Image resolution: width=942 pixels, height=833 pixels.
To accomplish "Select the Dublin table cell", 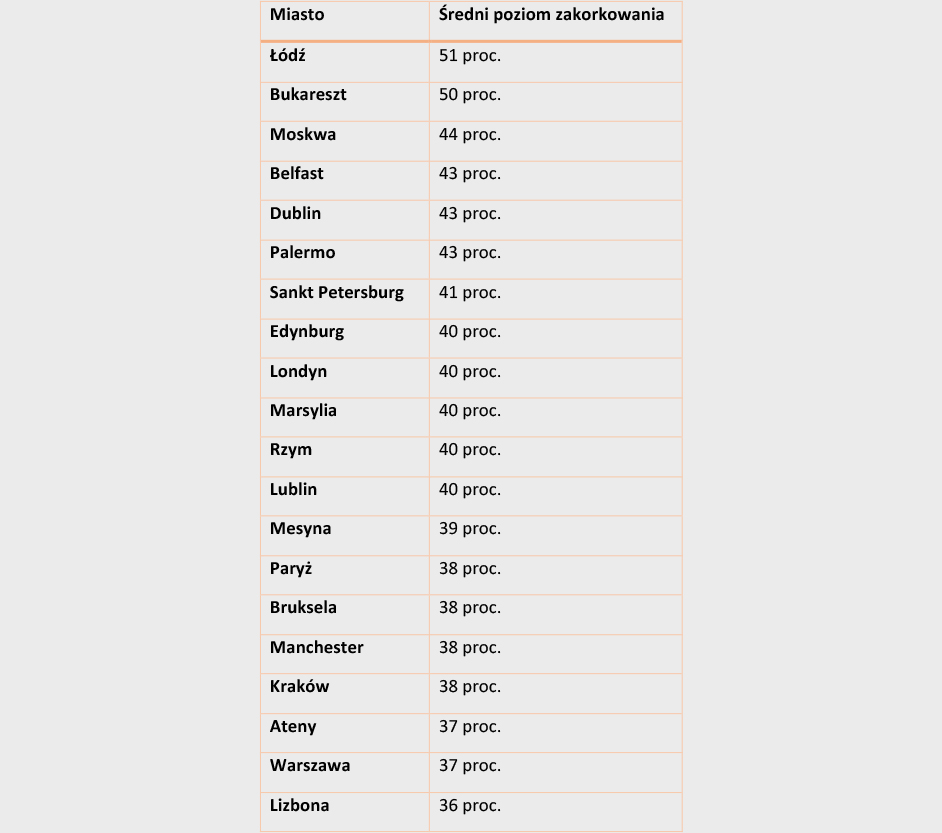I will coord(295,213).
